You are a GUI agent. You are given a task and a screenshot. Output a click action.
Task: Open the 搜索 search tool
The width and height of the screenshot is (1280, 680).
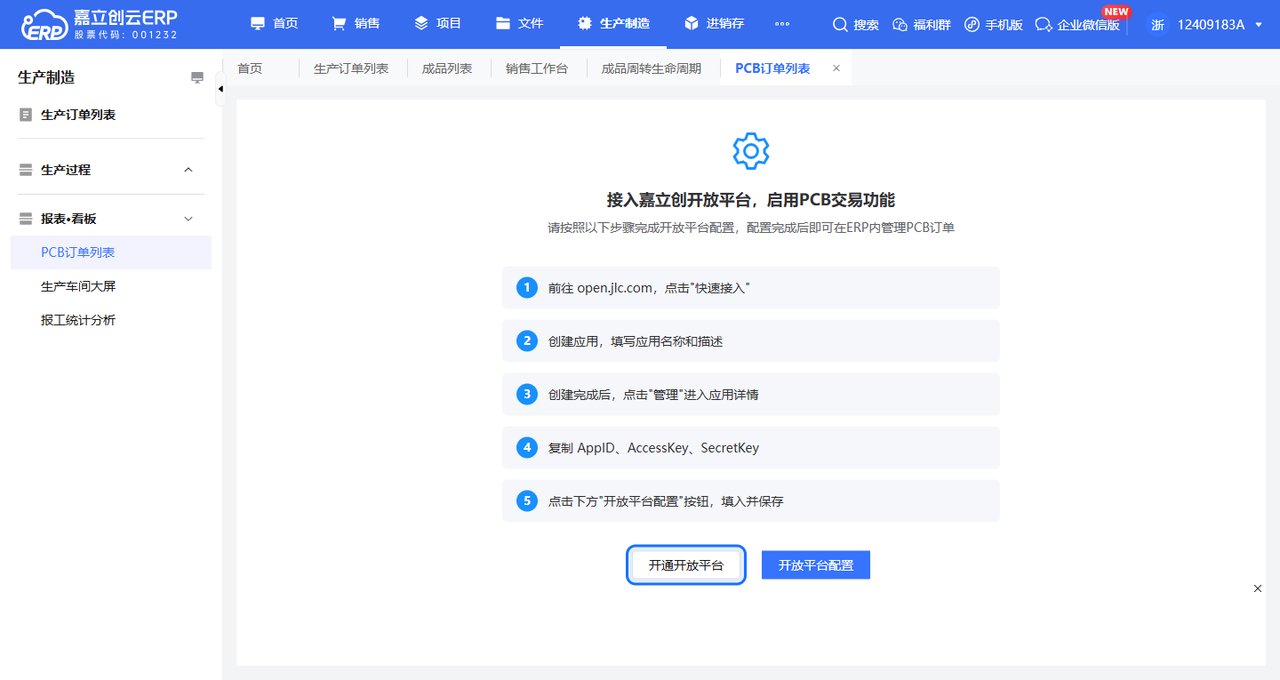point(856,24)
